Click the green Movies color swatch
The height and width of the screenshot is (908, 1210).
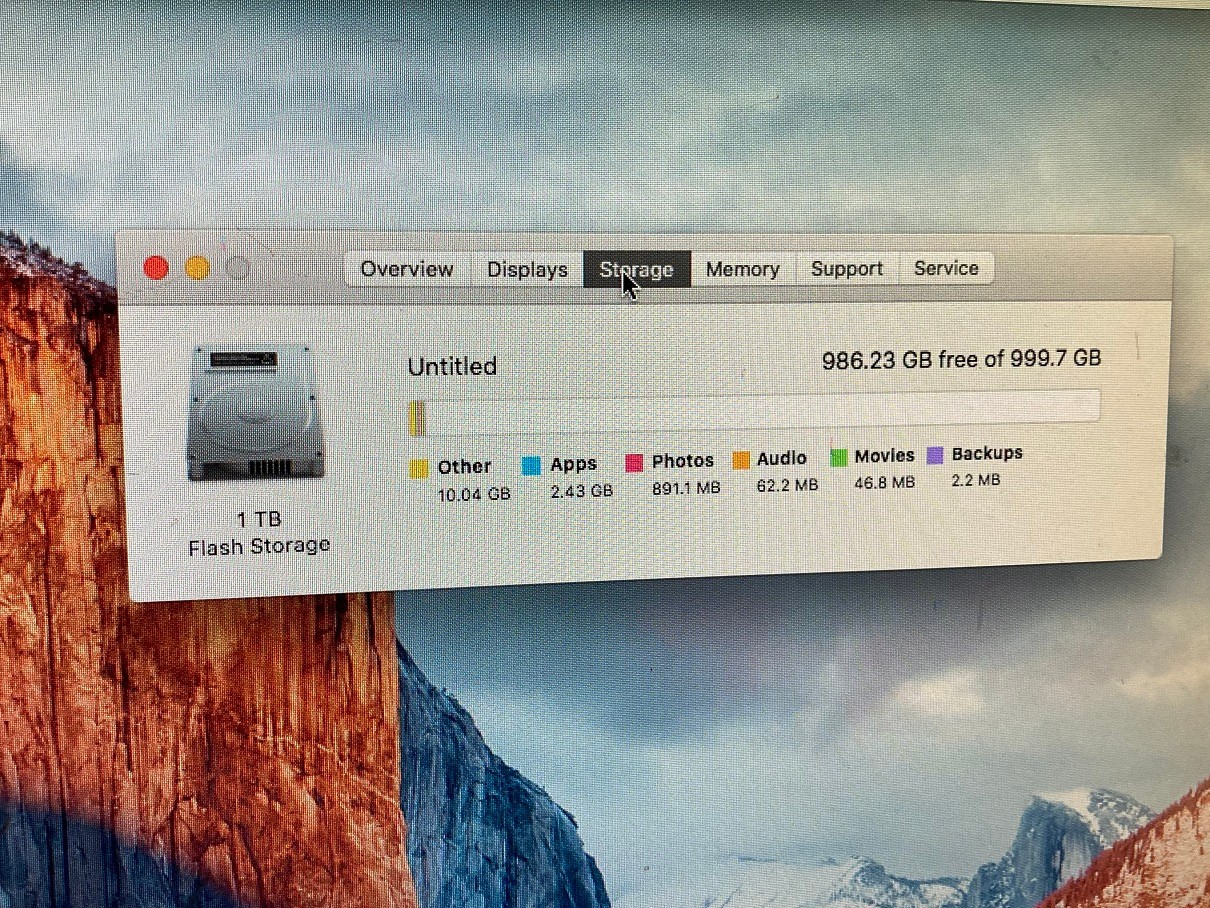[x=838, y=457]
